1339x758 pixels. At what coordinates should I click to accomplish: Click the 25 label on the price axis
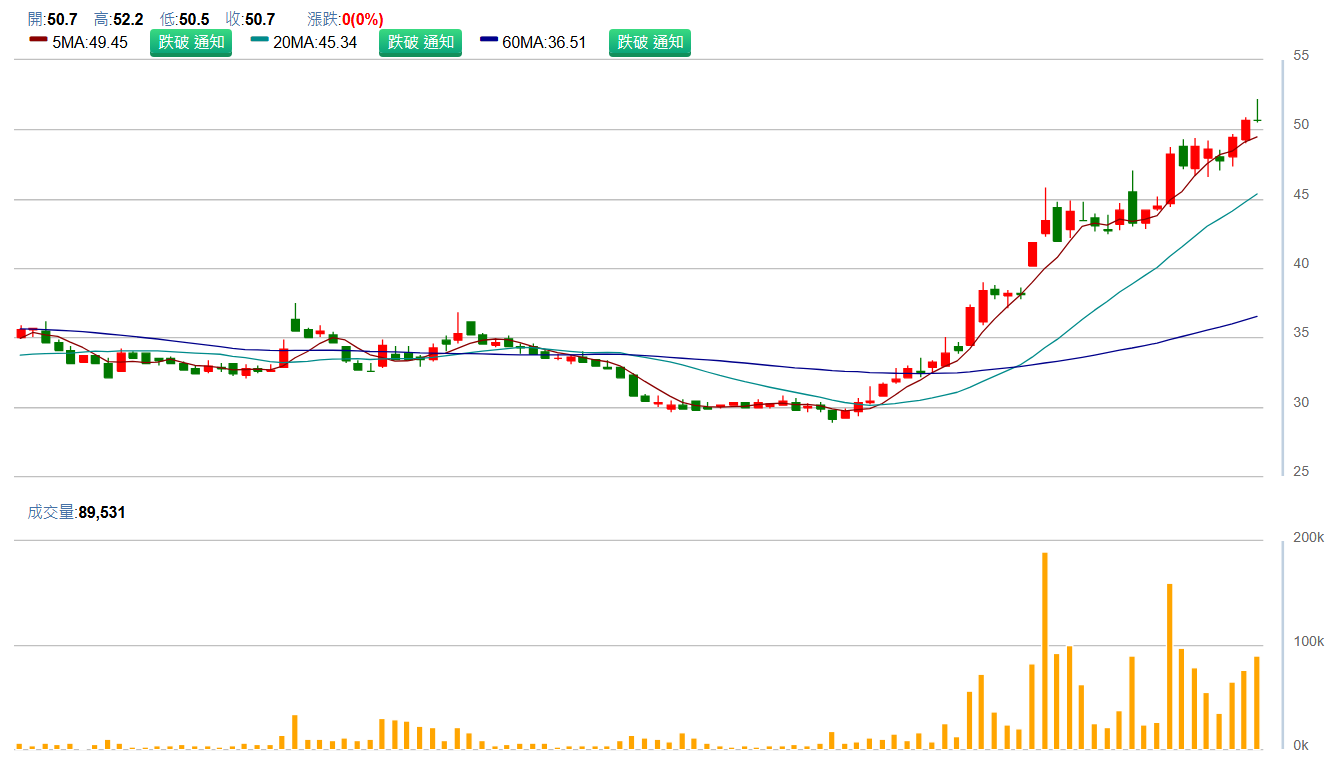click(1301, 472)
